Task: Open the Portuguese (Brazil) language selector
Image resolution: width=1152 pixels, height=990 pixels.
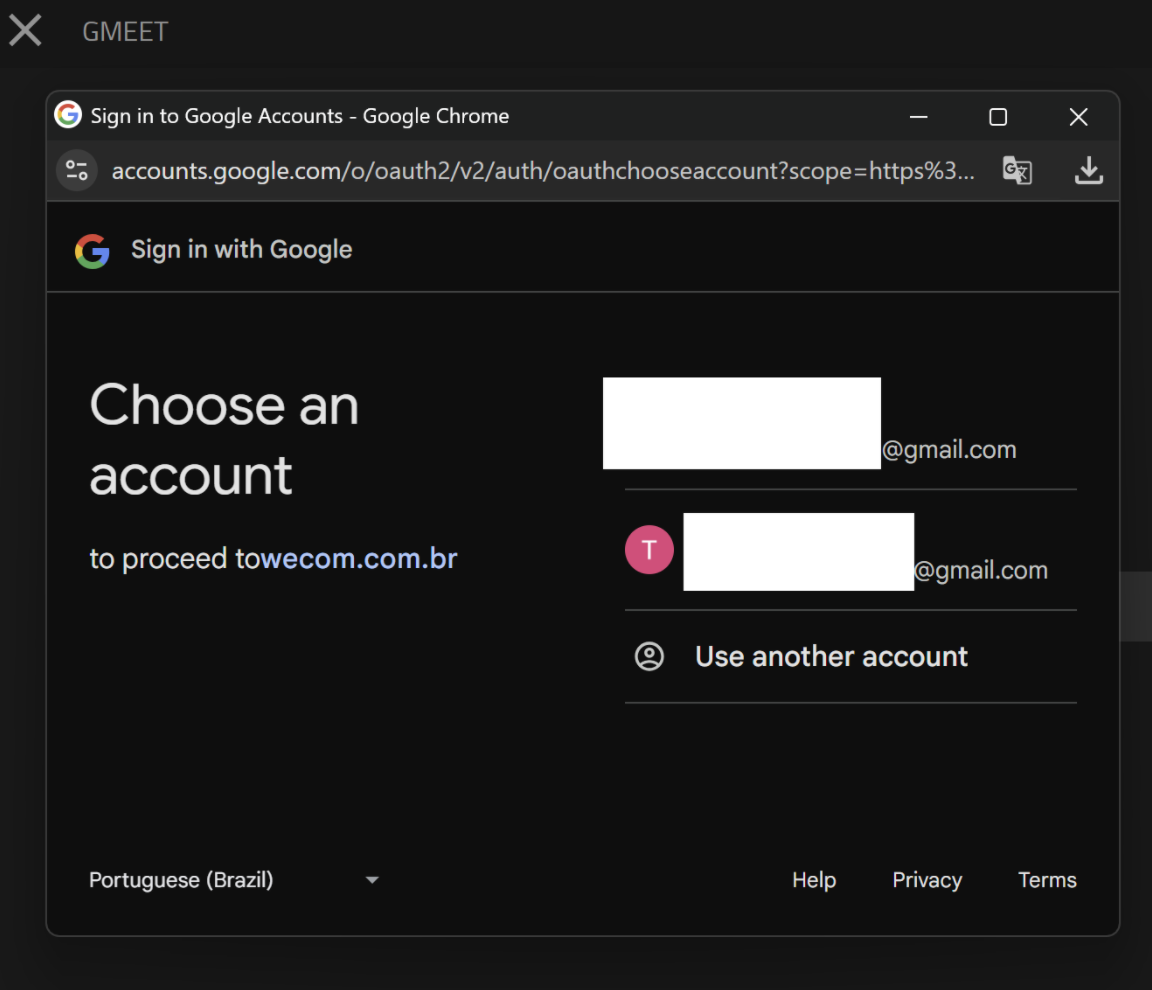Action: point(181,880)
